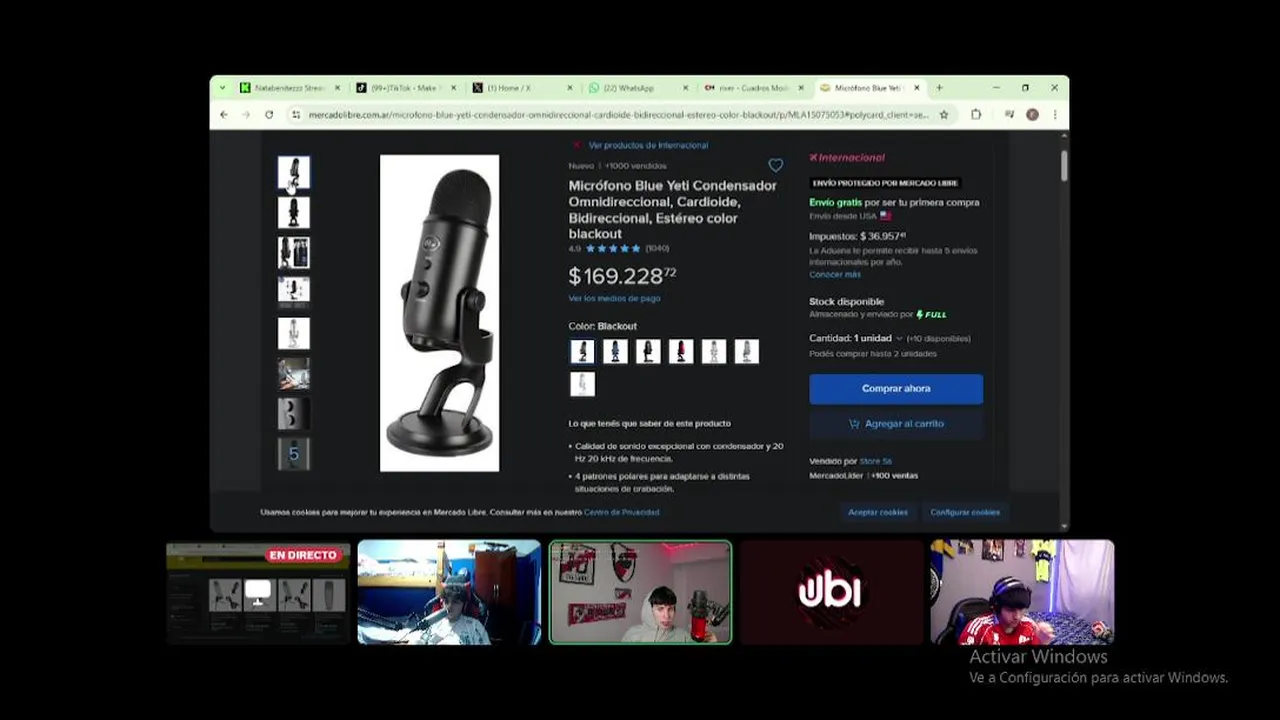
Task: Go back using the browser back arrow
Action: coord(224,115)
